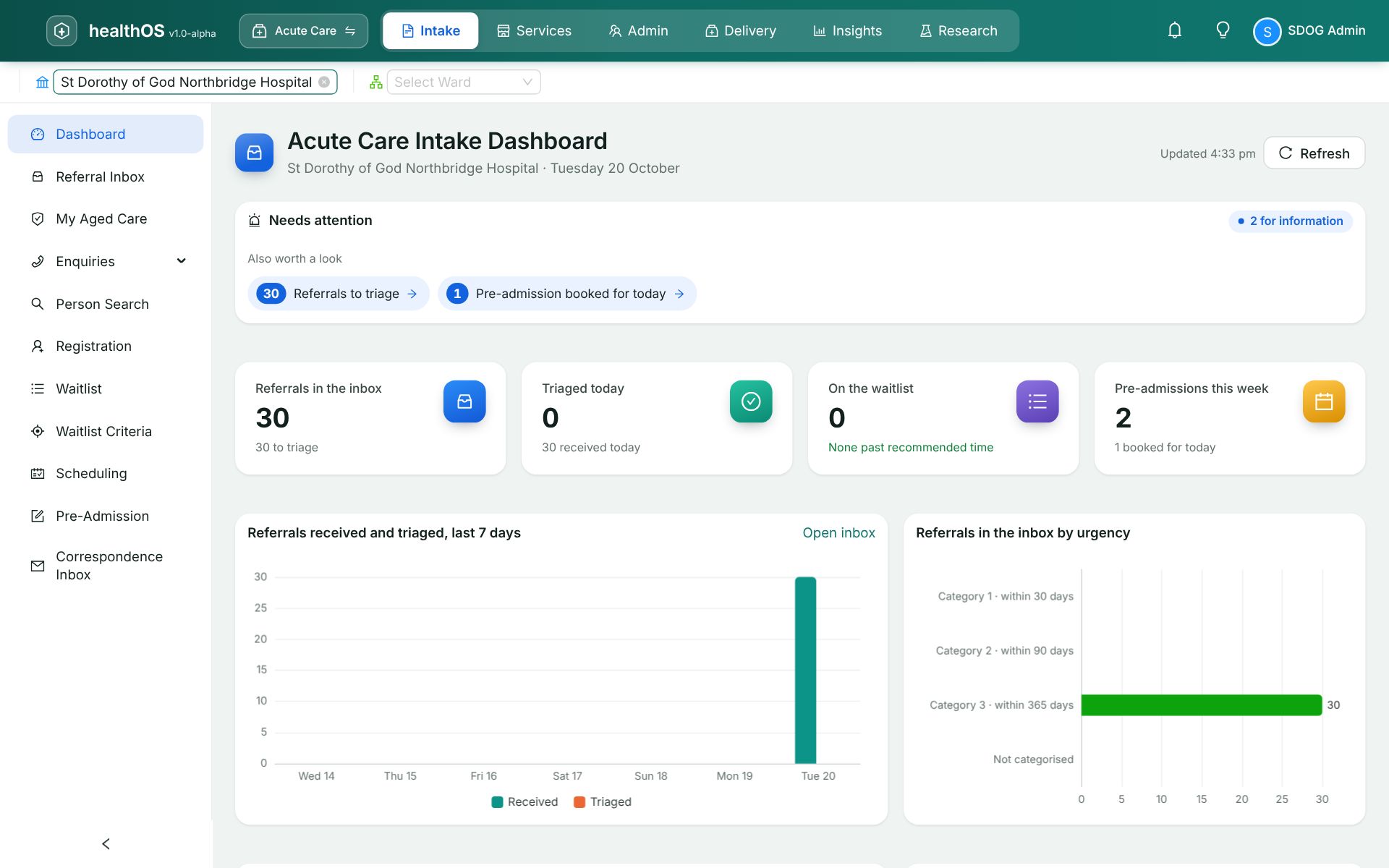Open the Research tab
The width and height of the screenshot is (1389, 868).
click(958, 30)
